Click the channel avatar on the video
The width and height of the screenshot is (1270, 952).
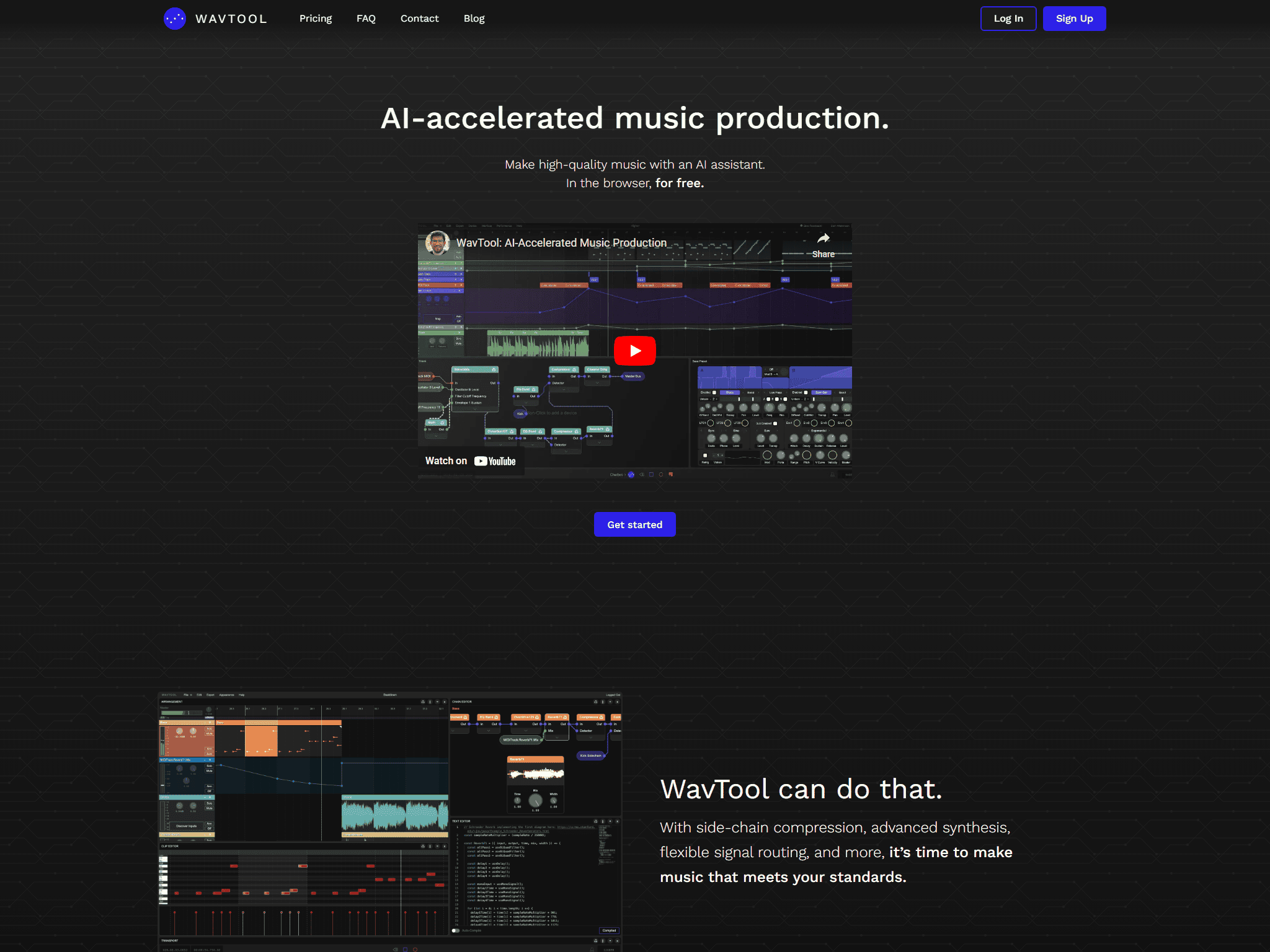pyautogui.click(x=438, y=243)
